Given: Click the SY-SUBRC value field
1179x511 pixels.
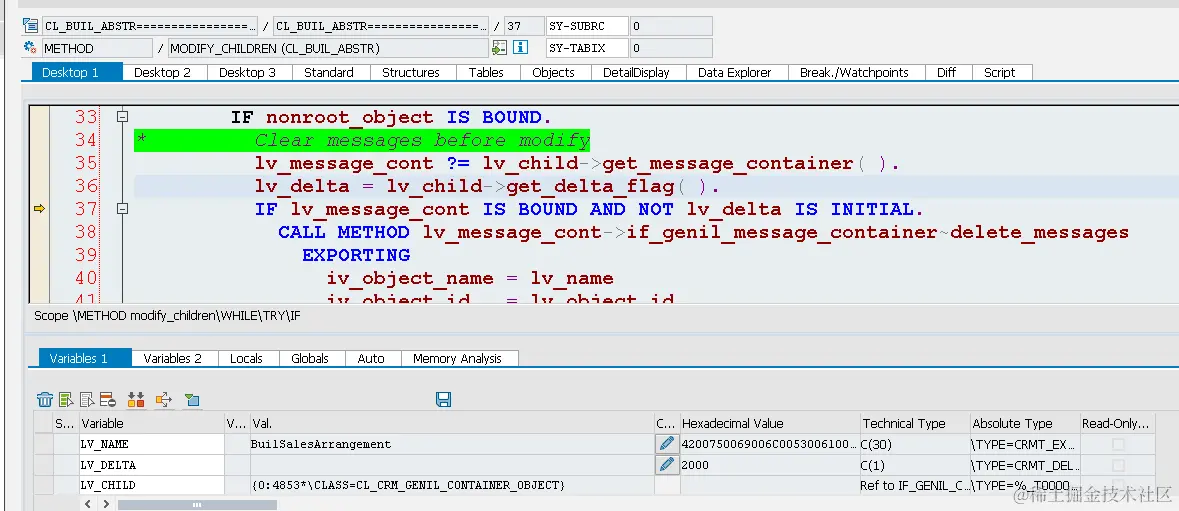Looking at the screenshot, I should pyautogui.click(x=671, y=26).
